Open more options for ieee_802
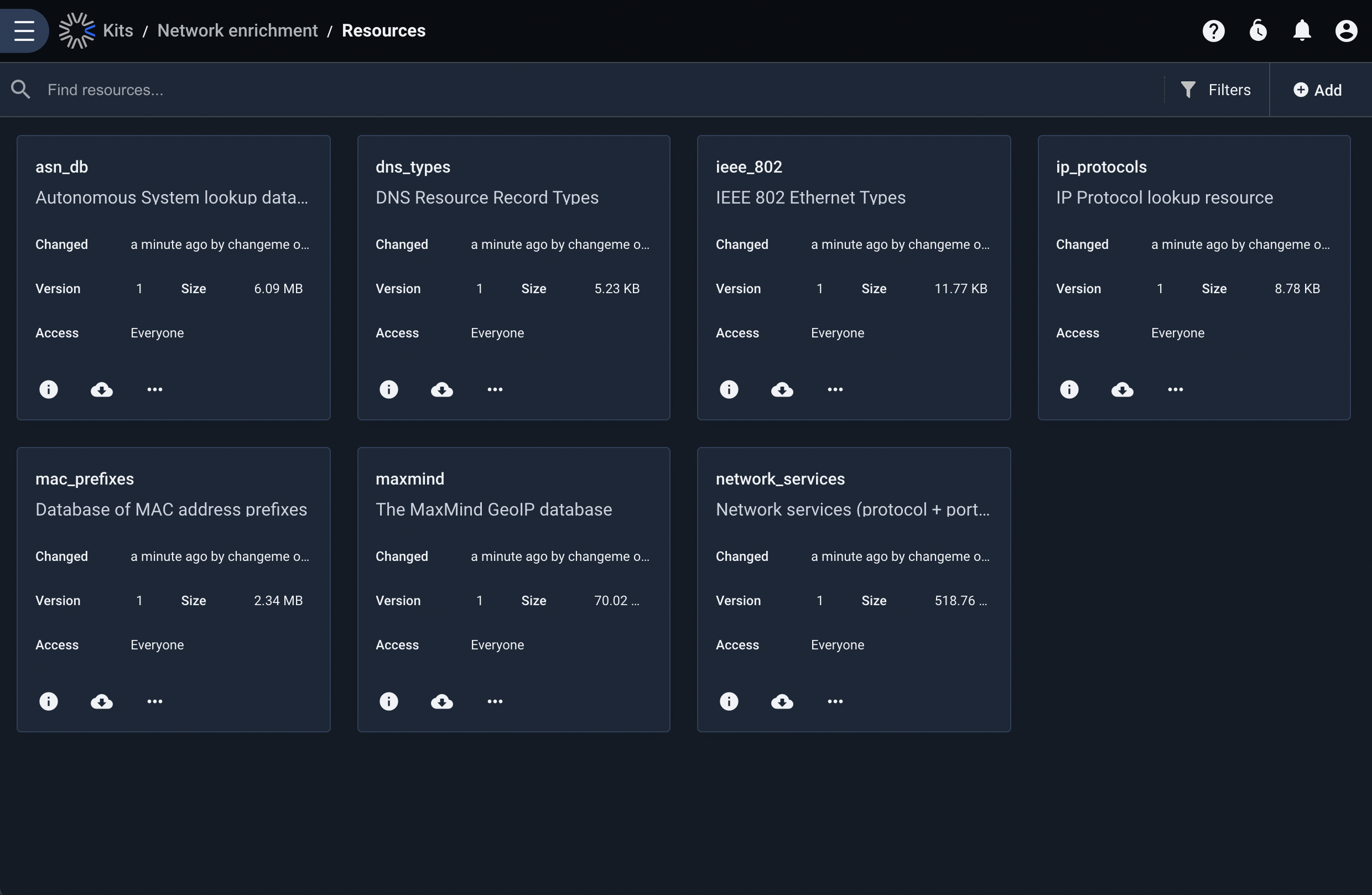 (x=835, y=389)
